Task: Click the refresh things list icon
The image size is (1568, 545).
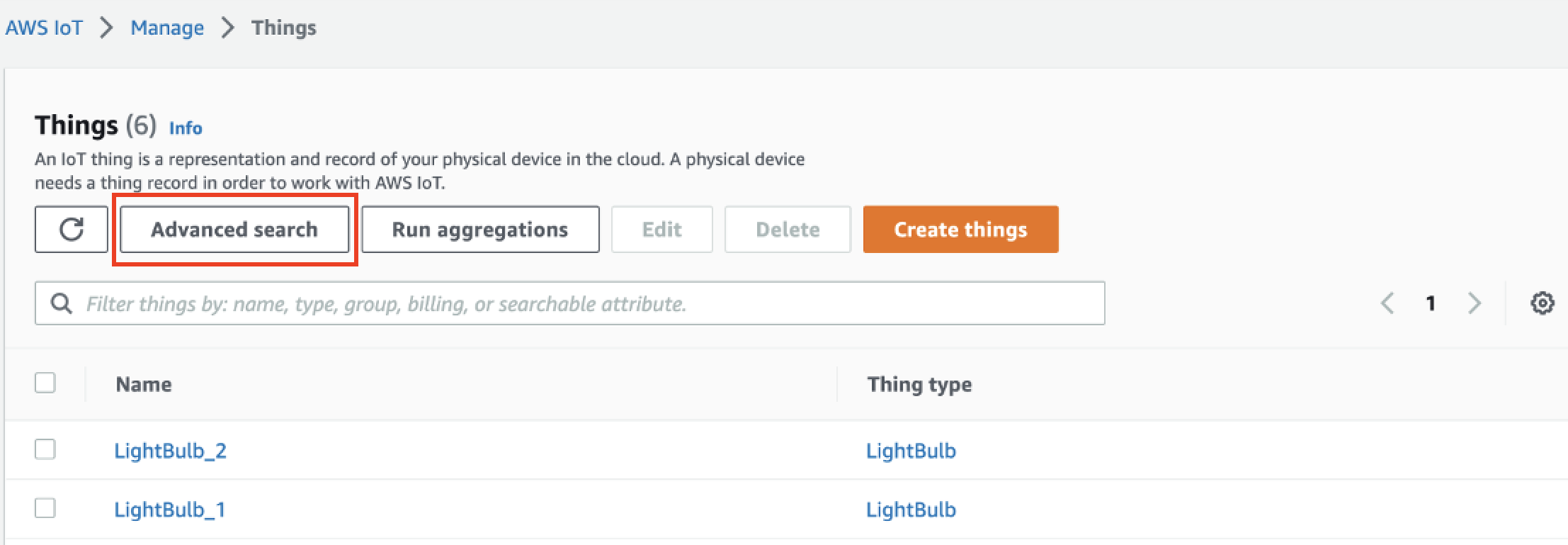Action: (x=72, y=230)
